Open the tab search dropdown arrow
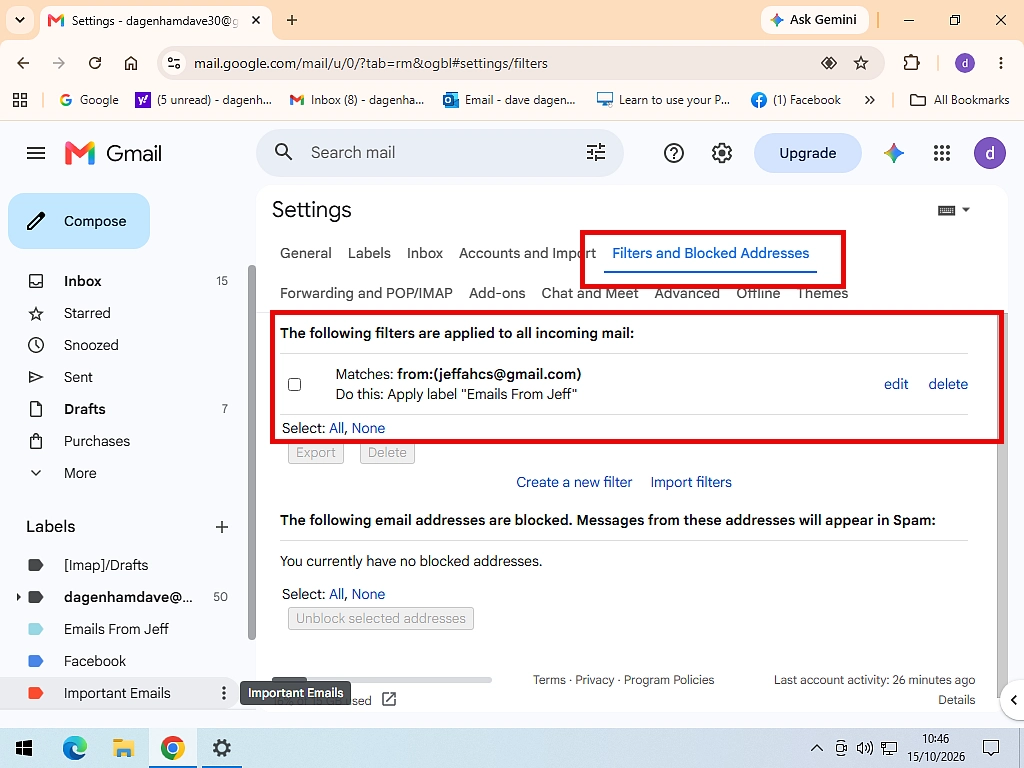 (20, 20)
